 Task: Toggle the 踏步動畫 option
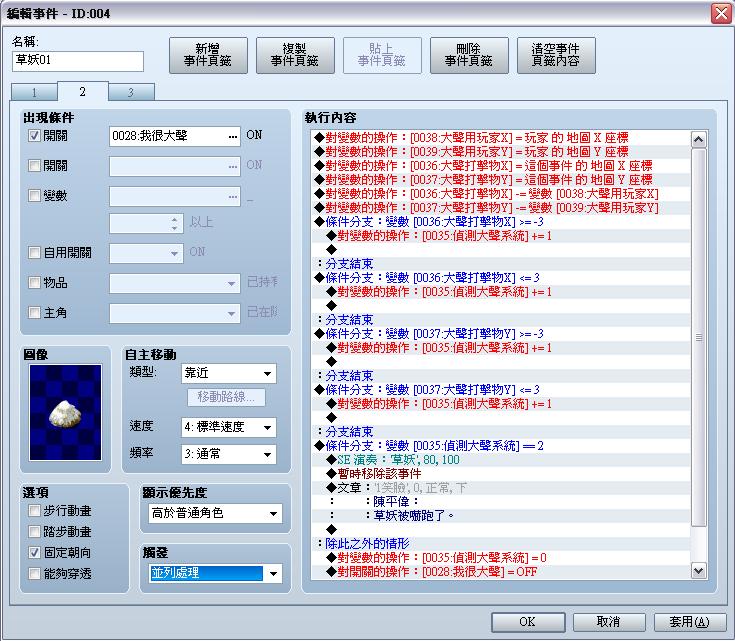(x=34, y=532)
